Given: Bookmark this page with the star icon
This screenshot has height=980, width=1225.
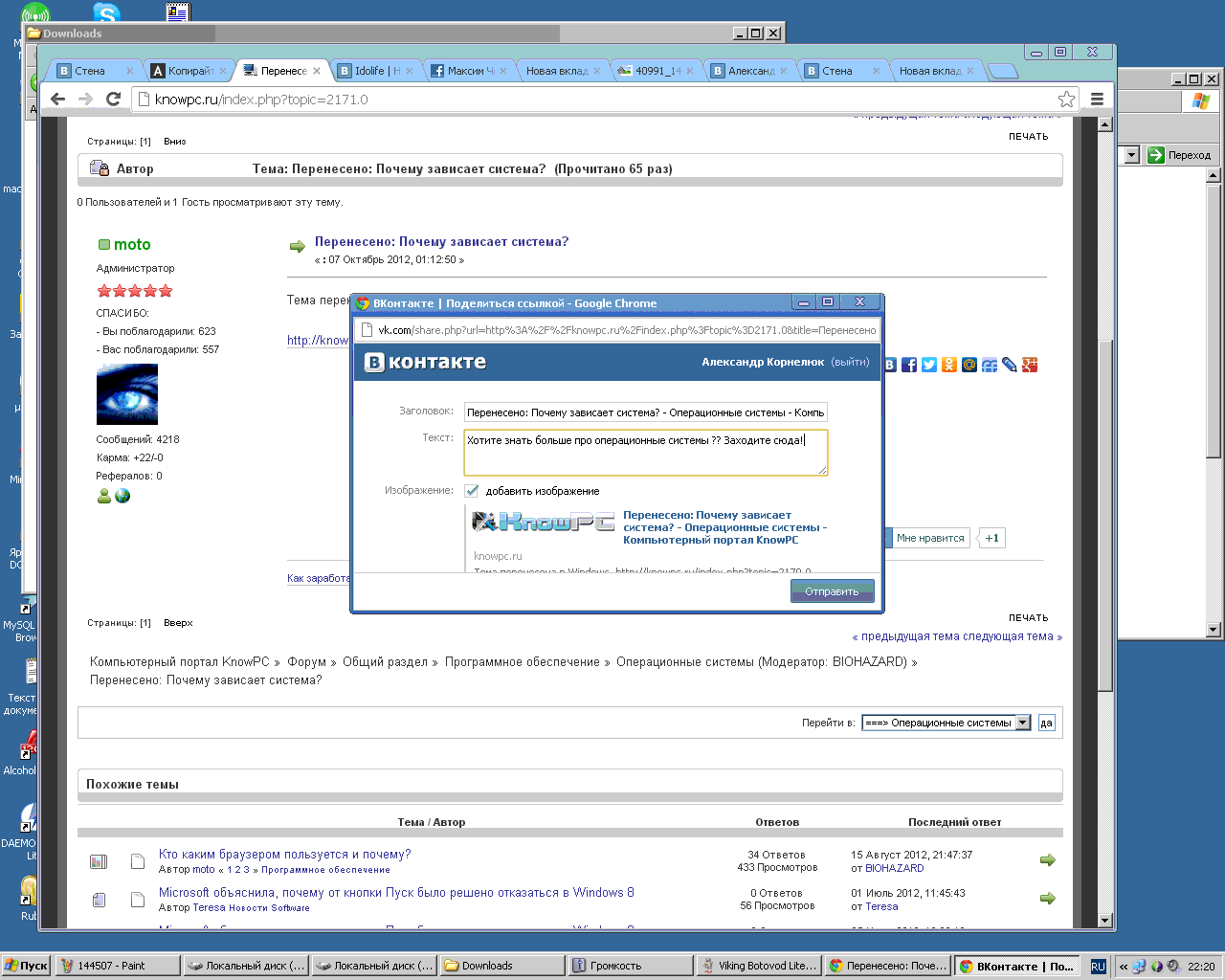Looking at the screenshot, I should 1066,99.
